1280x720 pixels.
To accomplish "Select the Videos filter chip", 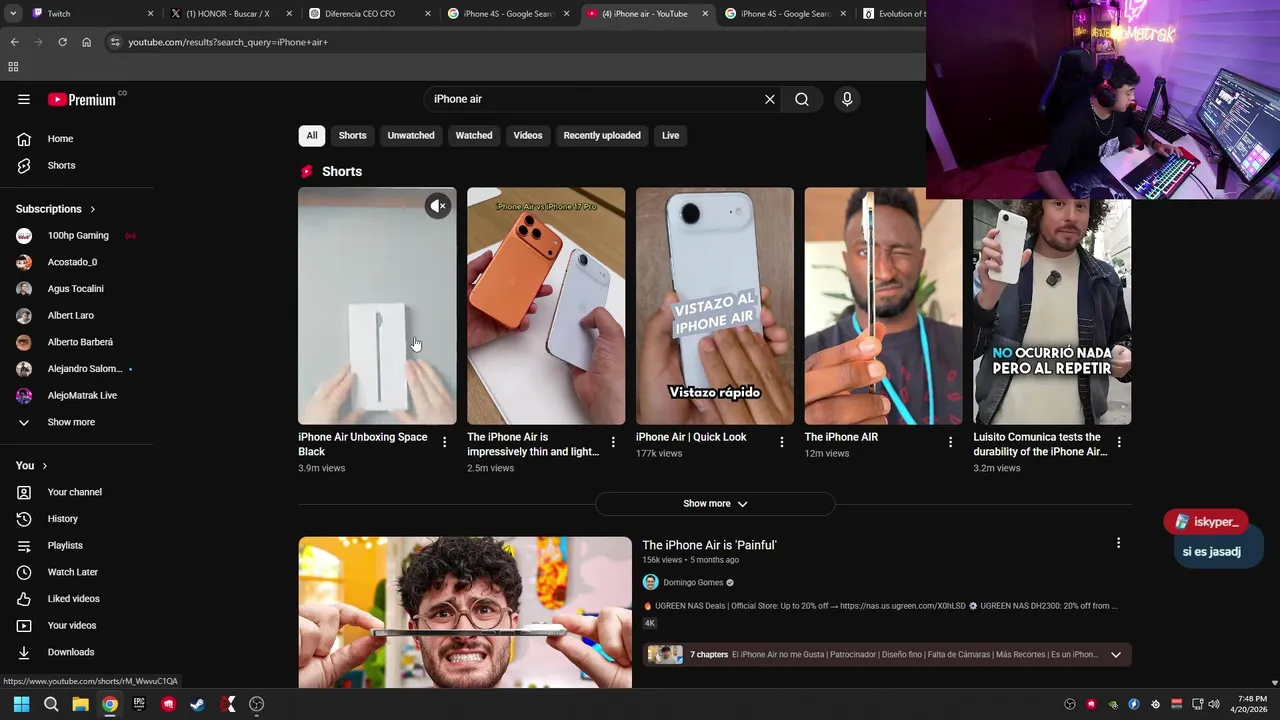I will click(x=528, y=136).
